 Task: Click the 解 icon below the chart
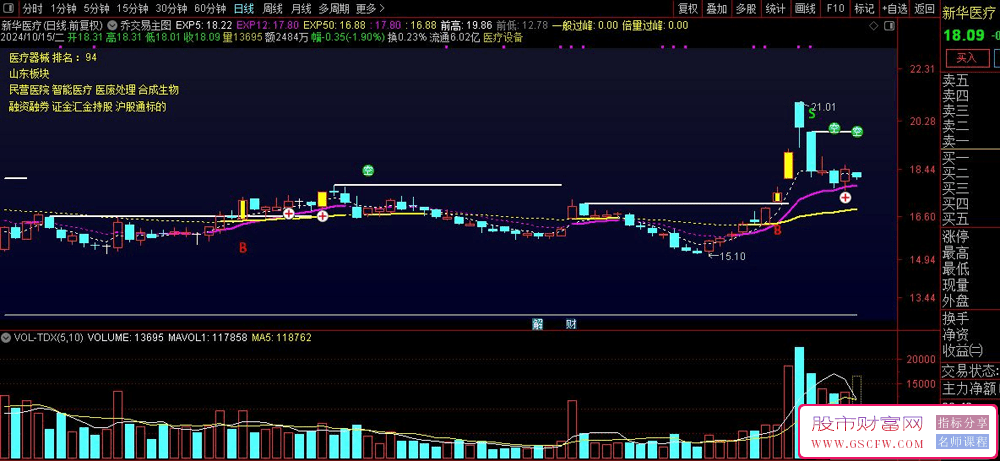[x=538, y=323]
